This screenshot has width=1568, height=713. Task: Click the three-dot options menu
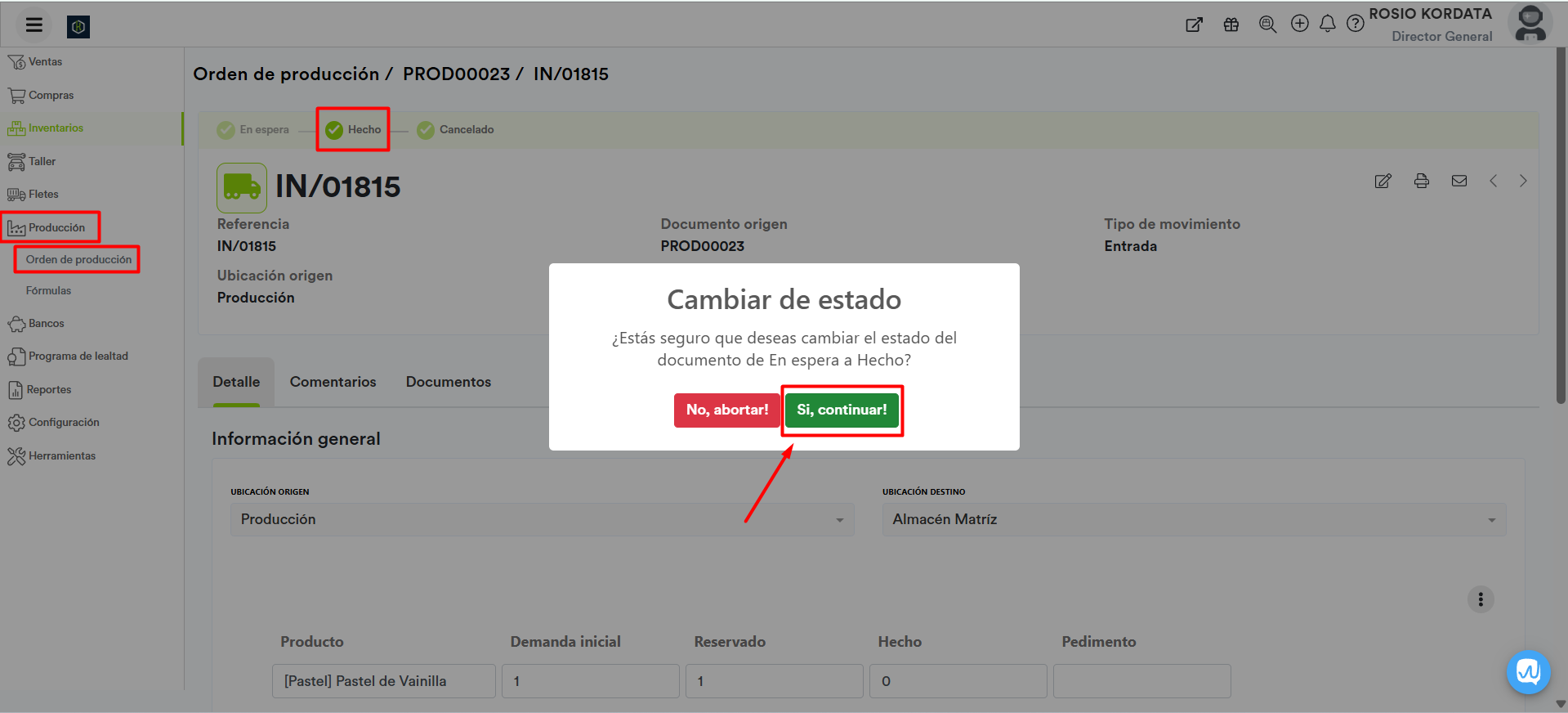(x=1480, y=599)
